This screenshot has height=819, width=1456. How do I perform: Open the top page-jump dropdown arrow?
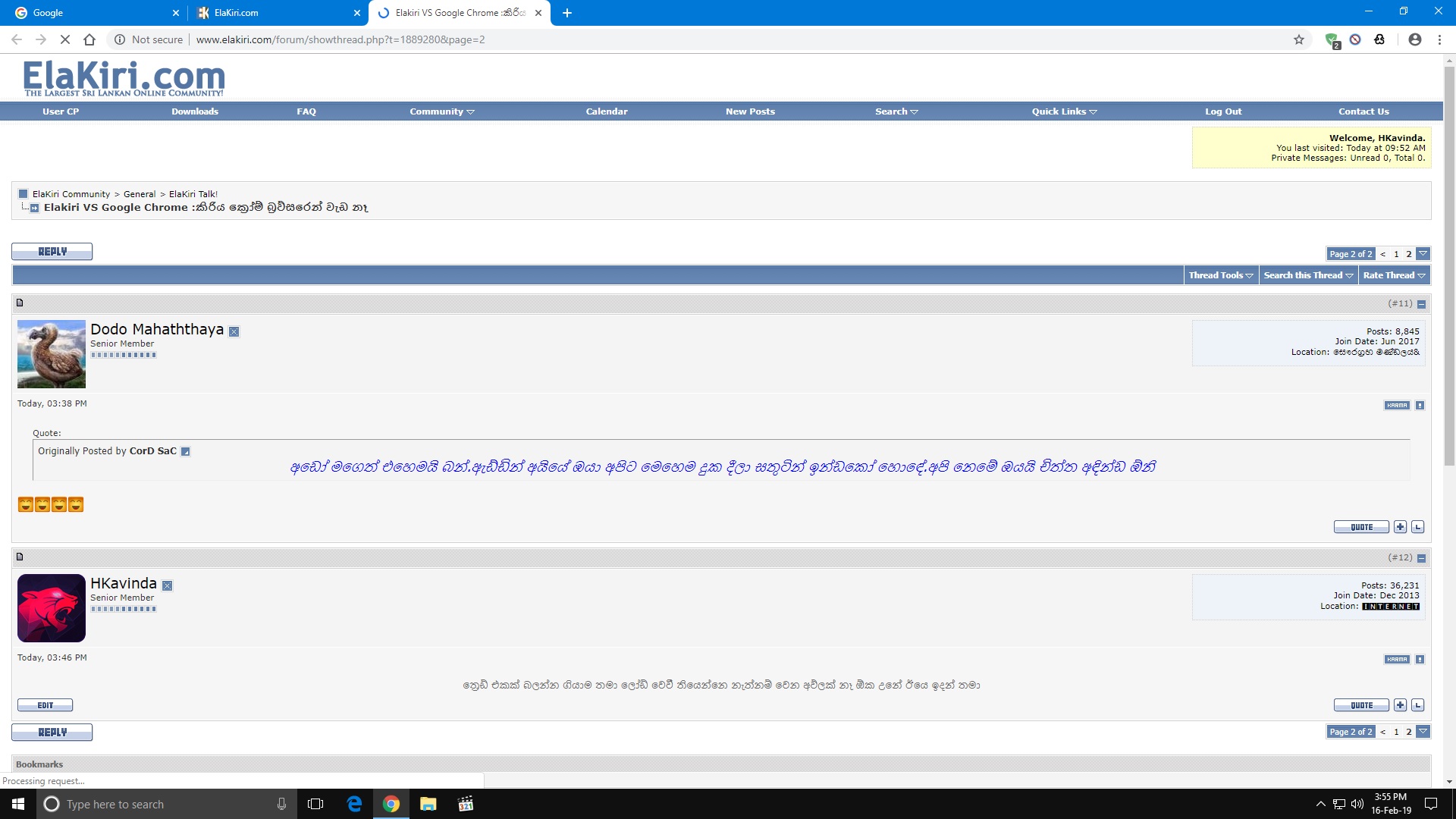[x=1423, y=254]
